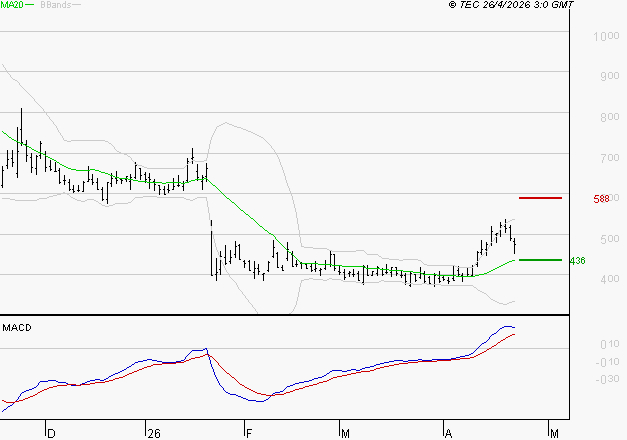
Task: Click the red resistance level line
Action: point(540,198)
